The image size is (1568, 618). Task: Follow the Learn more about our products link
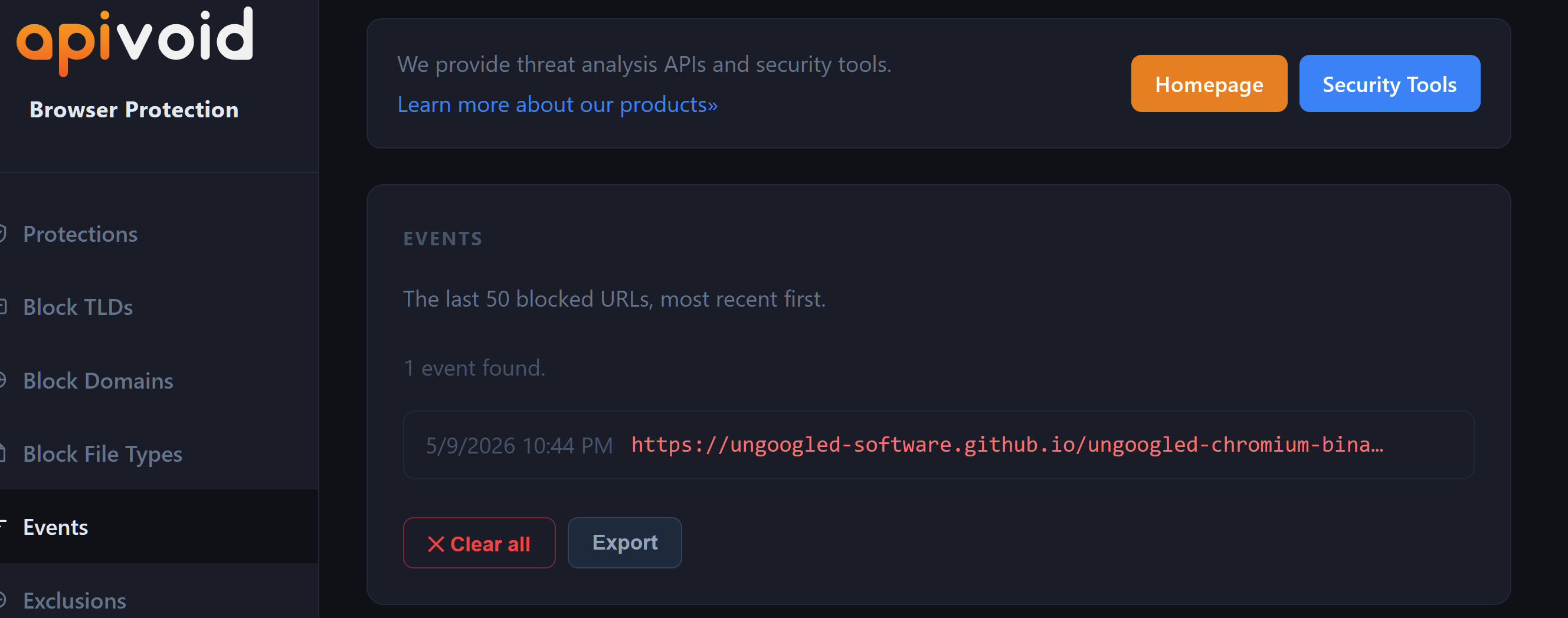click(x=558, y=104)
